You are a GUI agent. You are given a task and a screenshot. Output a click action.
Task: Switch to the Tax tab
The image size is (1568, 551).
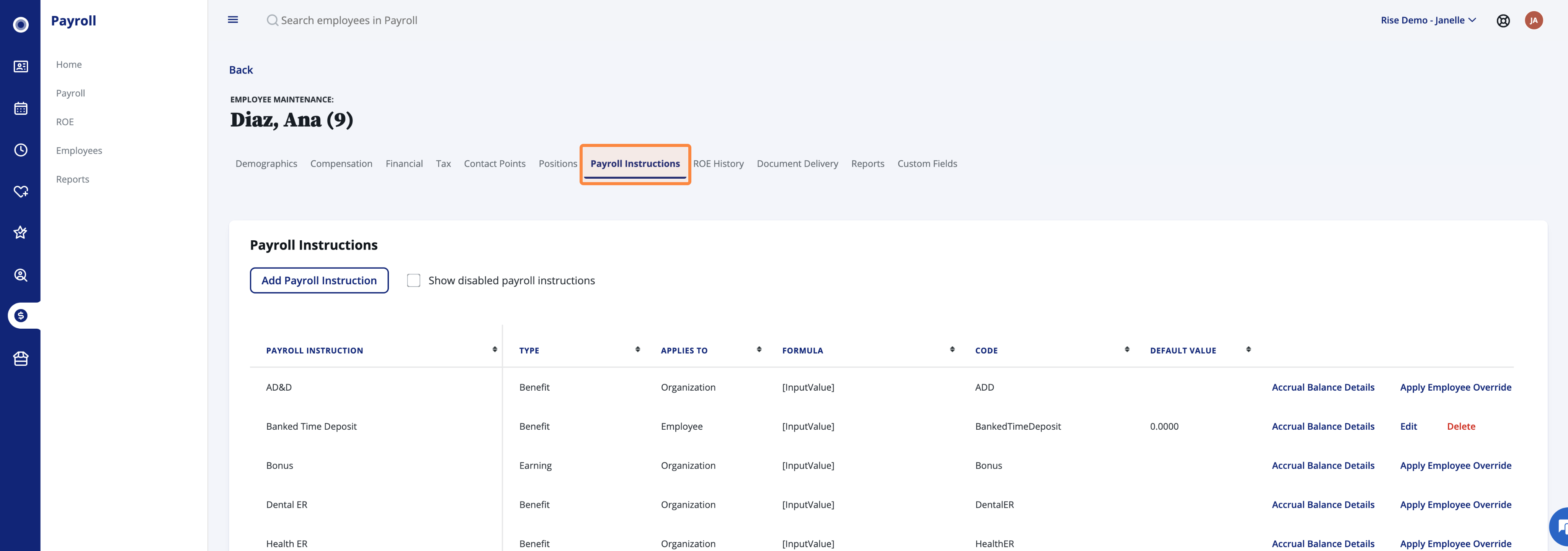[x=443, y=164]
